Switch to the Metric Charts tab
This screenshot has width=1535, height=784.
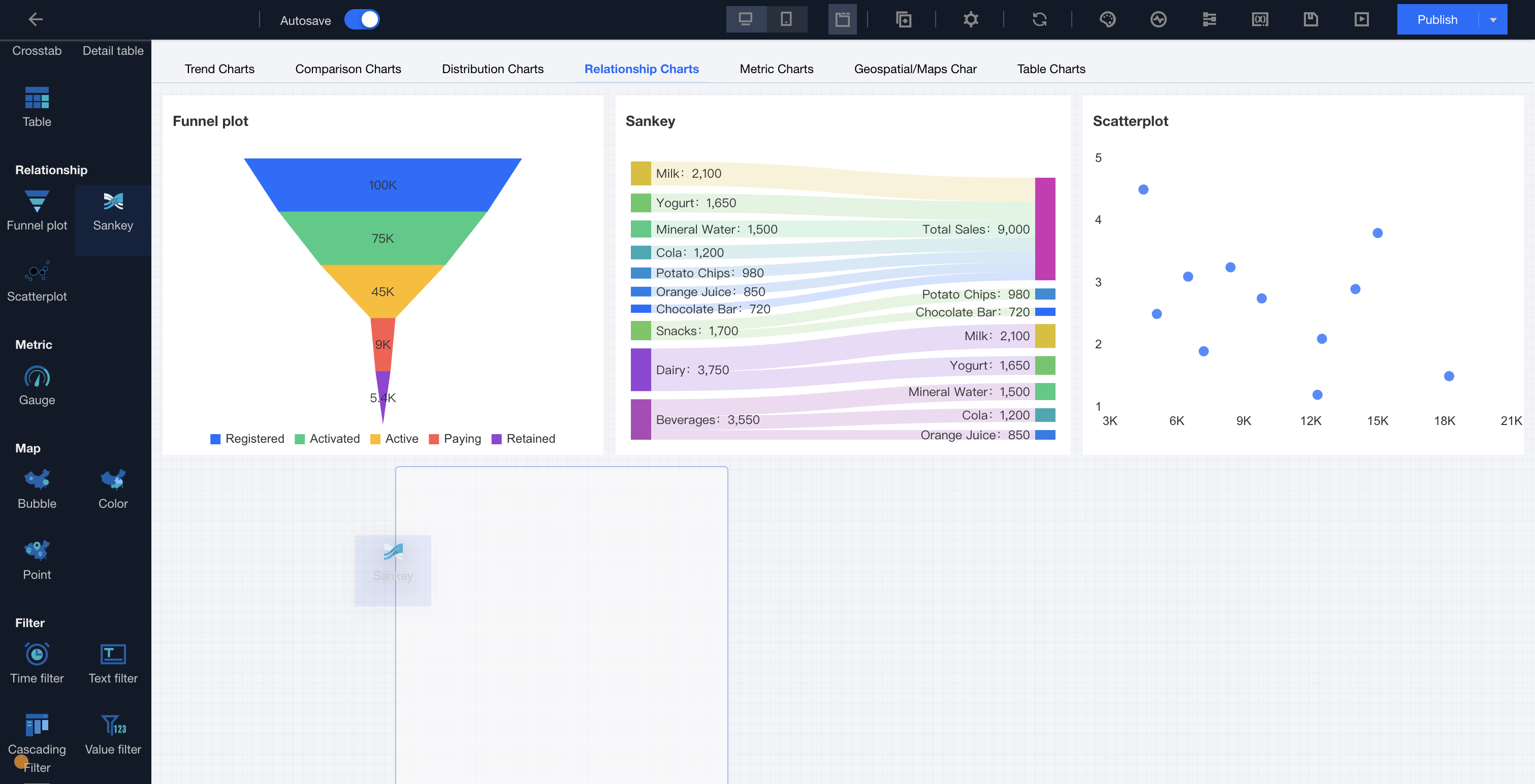pos(776,69)
